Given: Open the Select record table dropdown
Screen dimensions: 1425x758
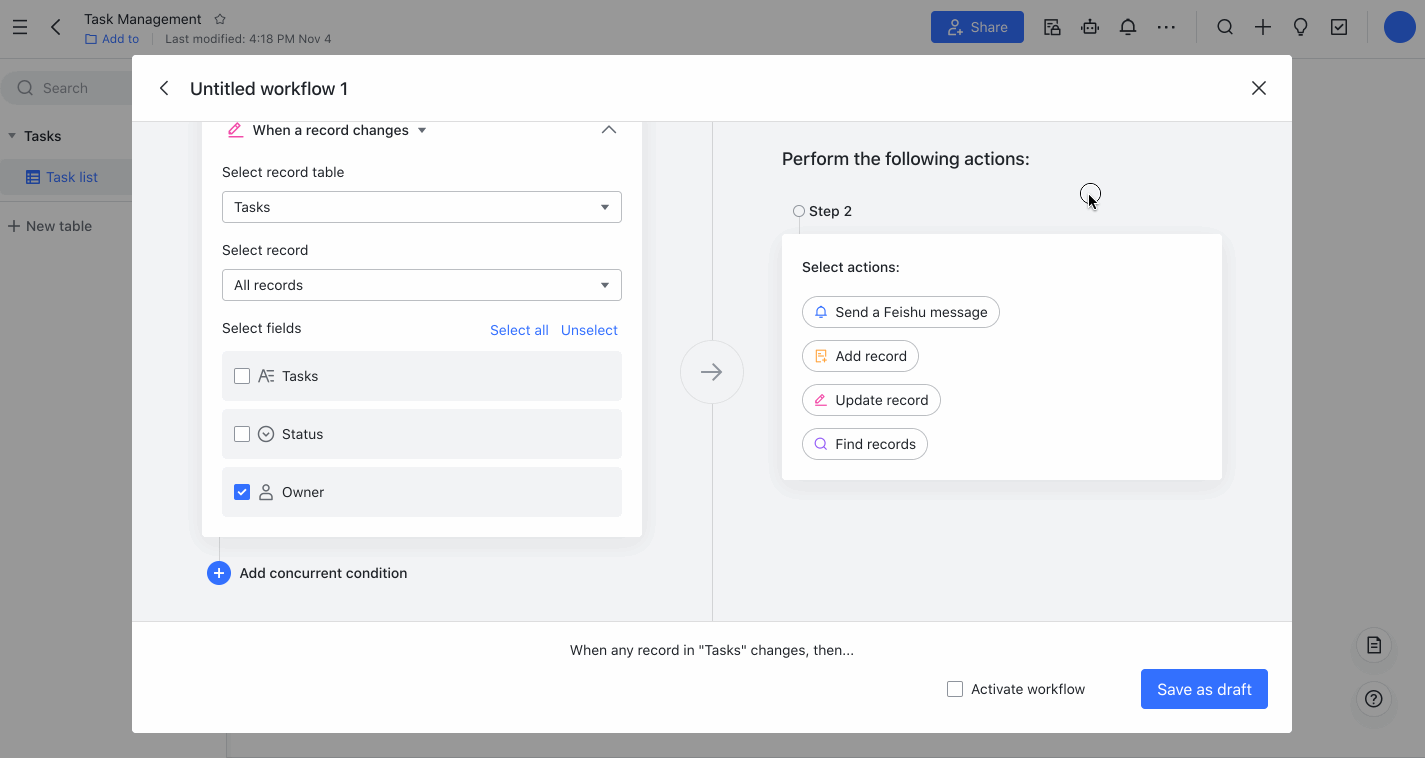Looking at the screenshot, I should pos(421,207).
